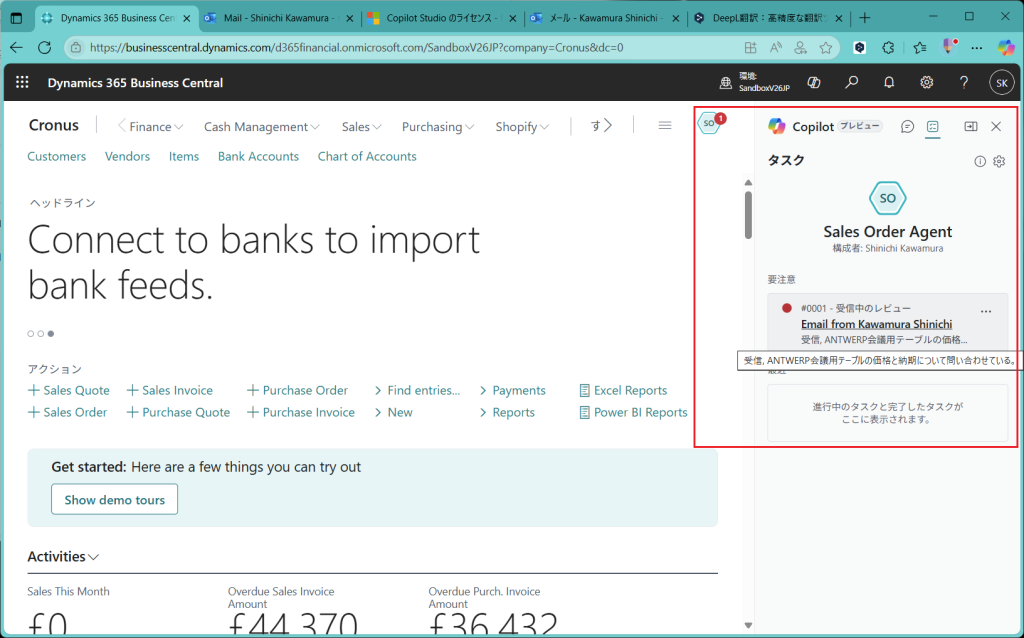Focus the browser address bar URL
Screen dimensions: 1024x638
pyautogui.click(x=357, y=48)
